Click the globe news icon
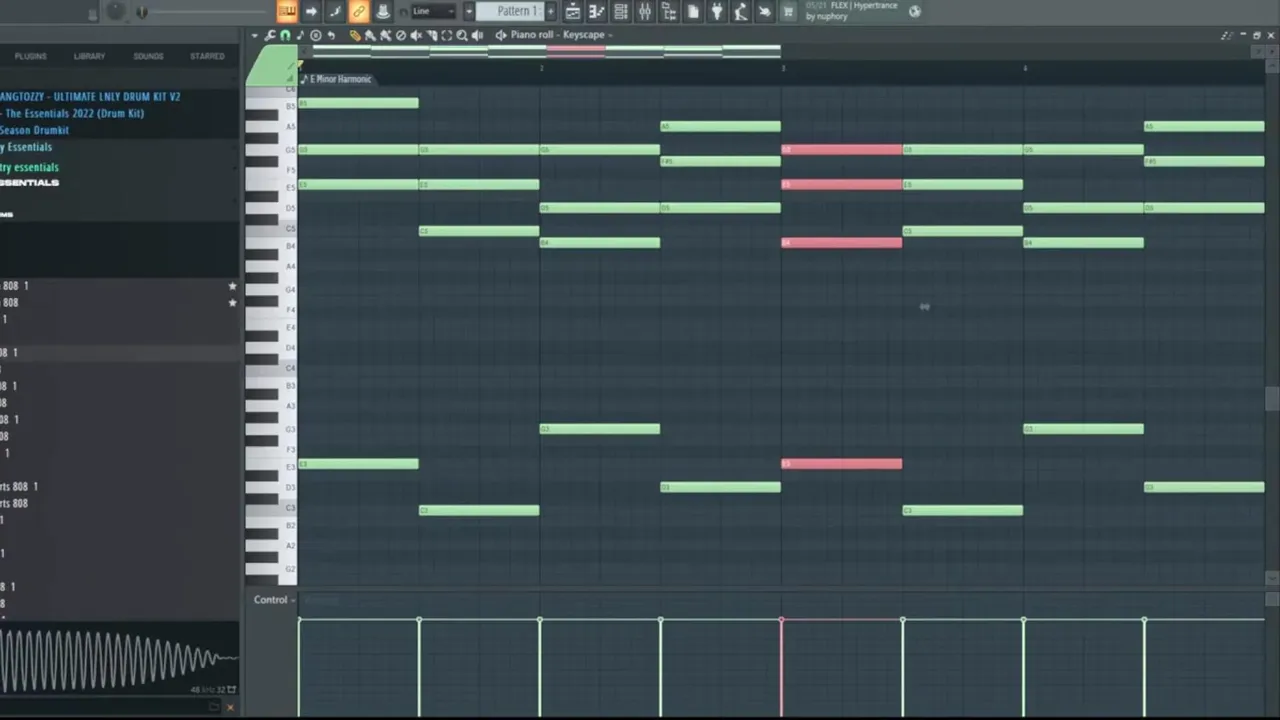1280x720 pixels. pyautogui.click(x=914, y=11)
